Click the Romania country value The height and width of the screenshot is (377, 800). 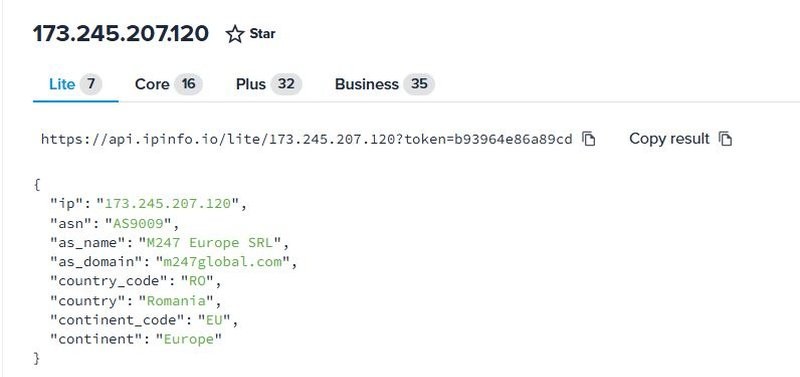tap(177, 300)
